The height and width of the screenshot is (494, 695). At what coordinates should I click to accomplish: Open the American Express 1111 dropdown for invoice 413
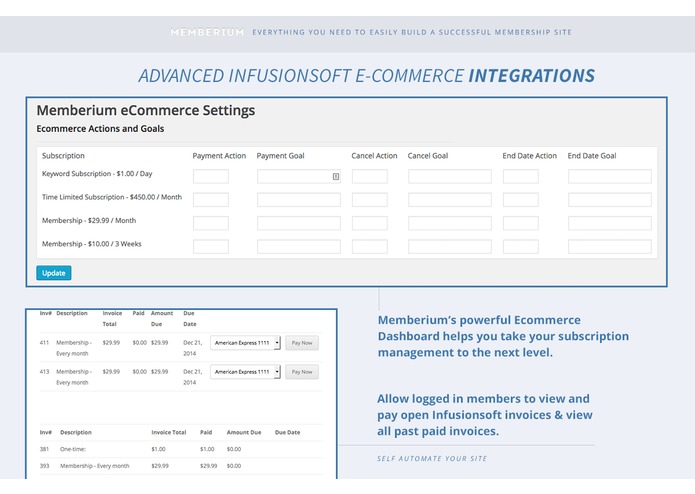click(246, 372)
